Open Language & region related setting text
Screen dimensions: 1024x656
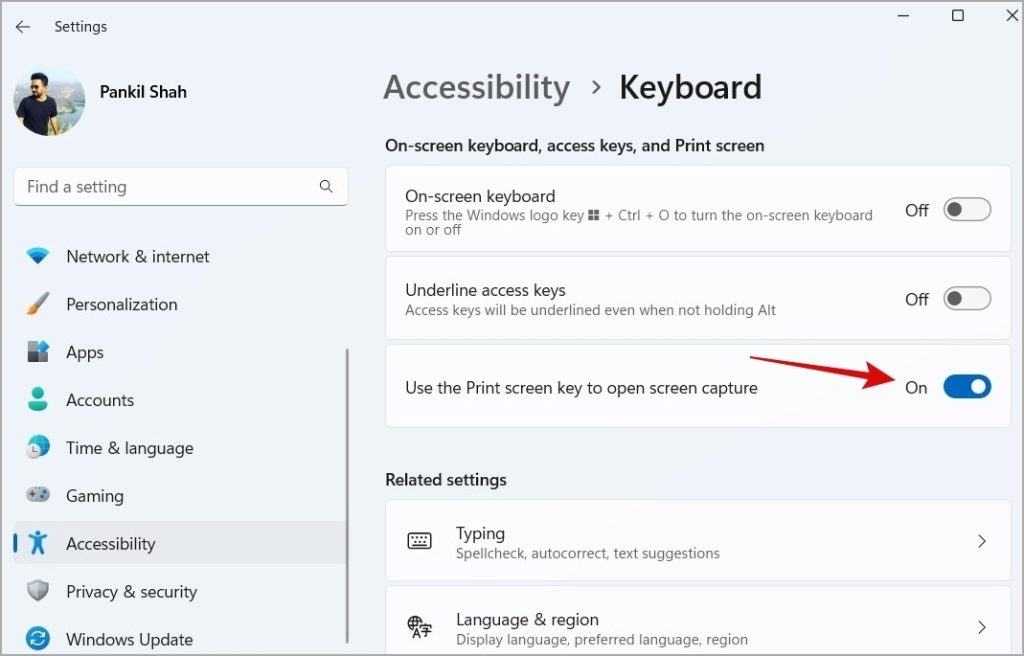click(x=527, y=619)
